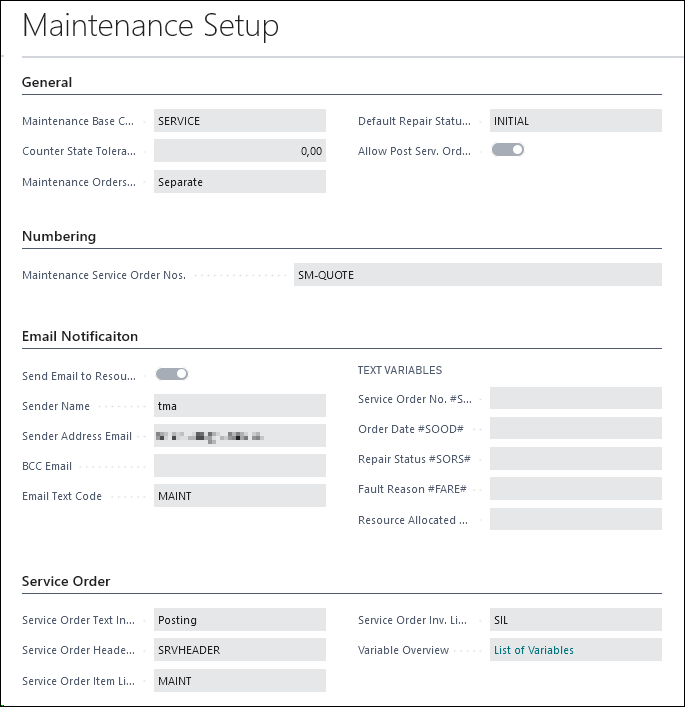Viewport: 685px width, 707px height.
Task: Click the Service Order Inv. Li... field showing SIL
Action: point(575,620)
